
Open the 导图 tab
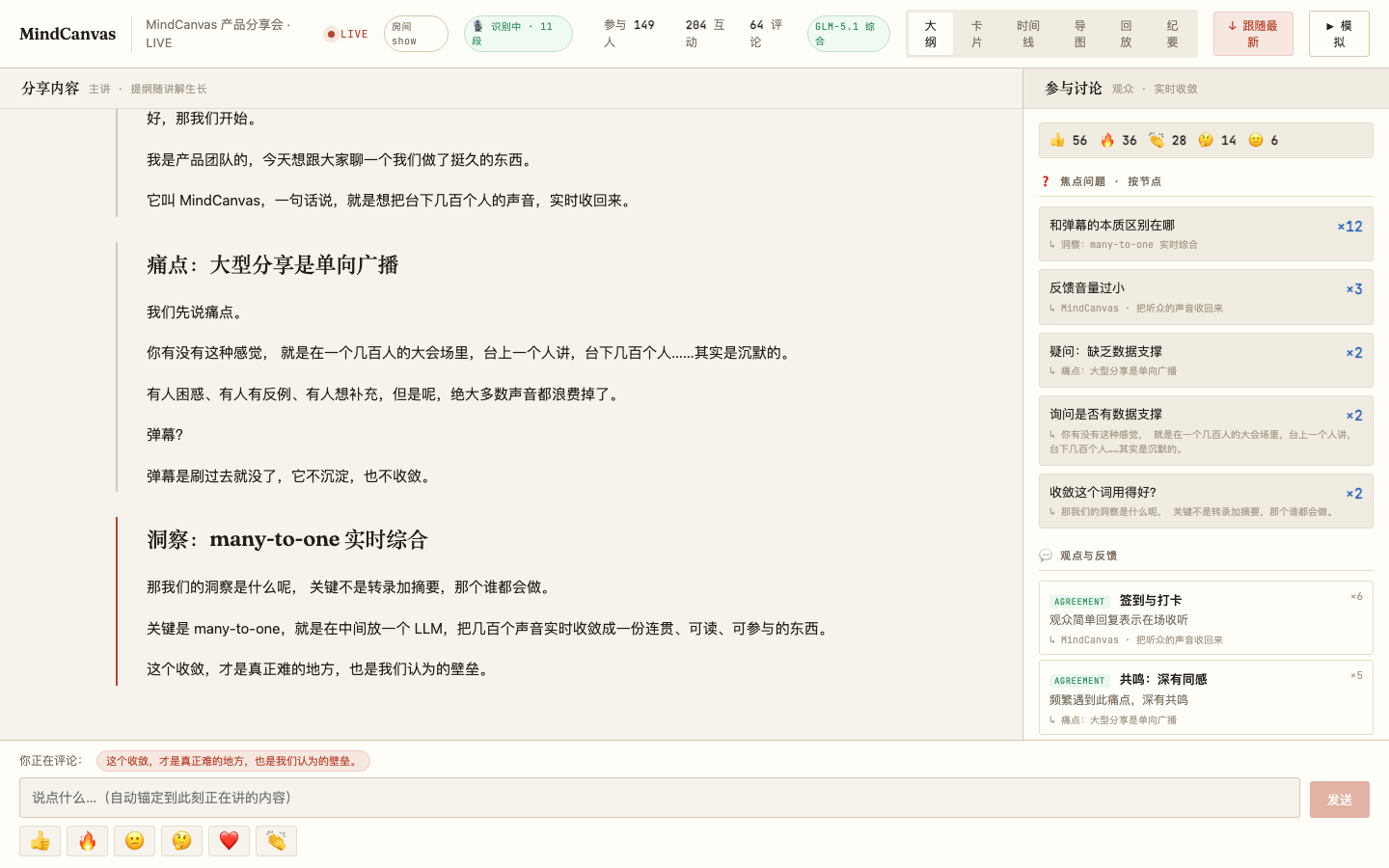1080,34
